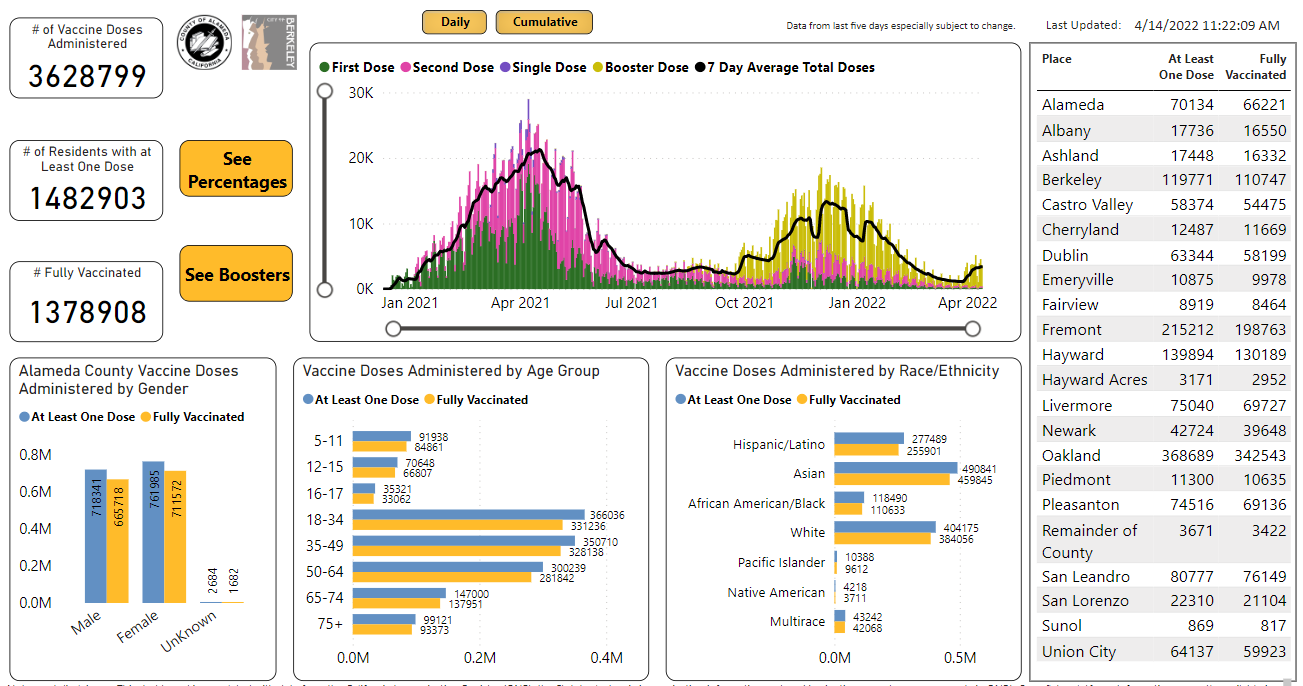This screenshot has height=686, width=1303.
Task: Click the top handle of vertical chart slider
Action: pos(325,91)
